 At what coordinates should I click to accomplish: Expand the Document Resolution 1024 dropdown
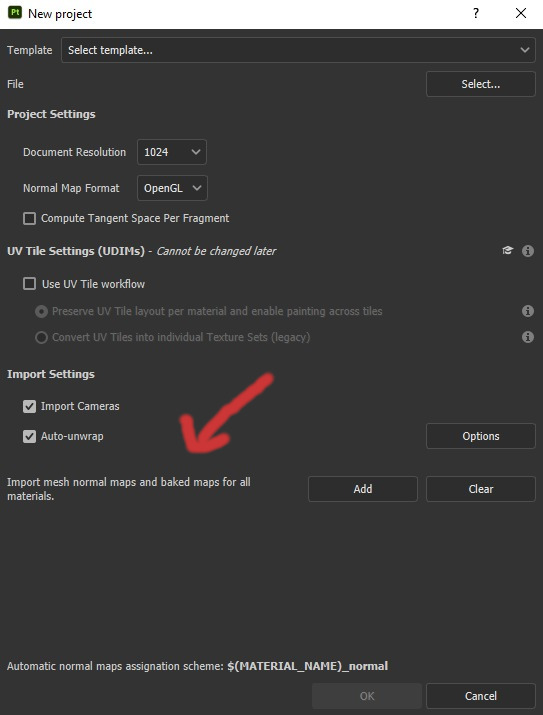pos(172,152)
